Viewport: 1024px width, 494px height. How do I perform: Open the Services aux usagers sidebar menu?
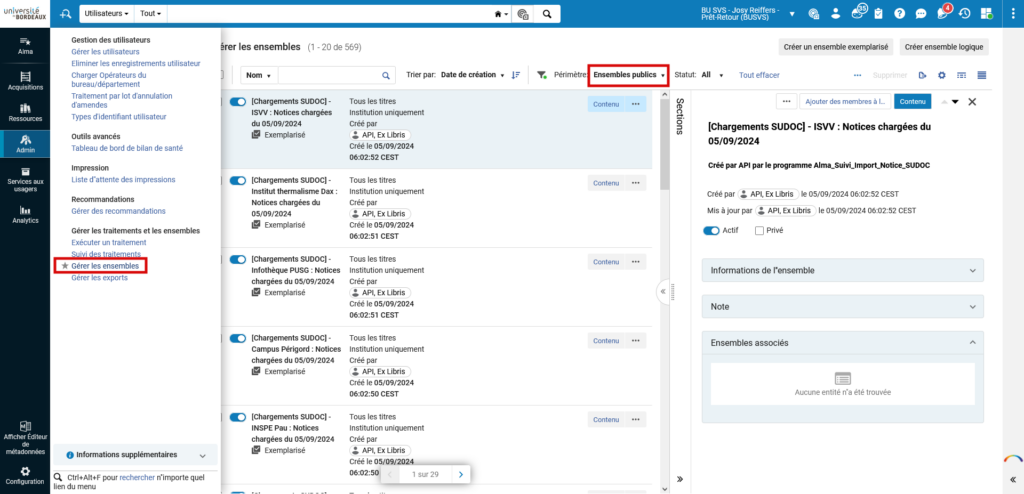25,180
